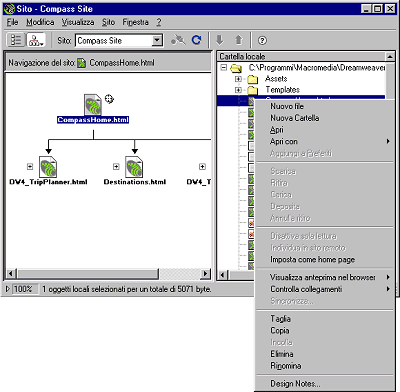This screenshot has width=400, height=392.
Task: Open the Help question-mark icon
Action: [262, 41]
